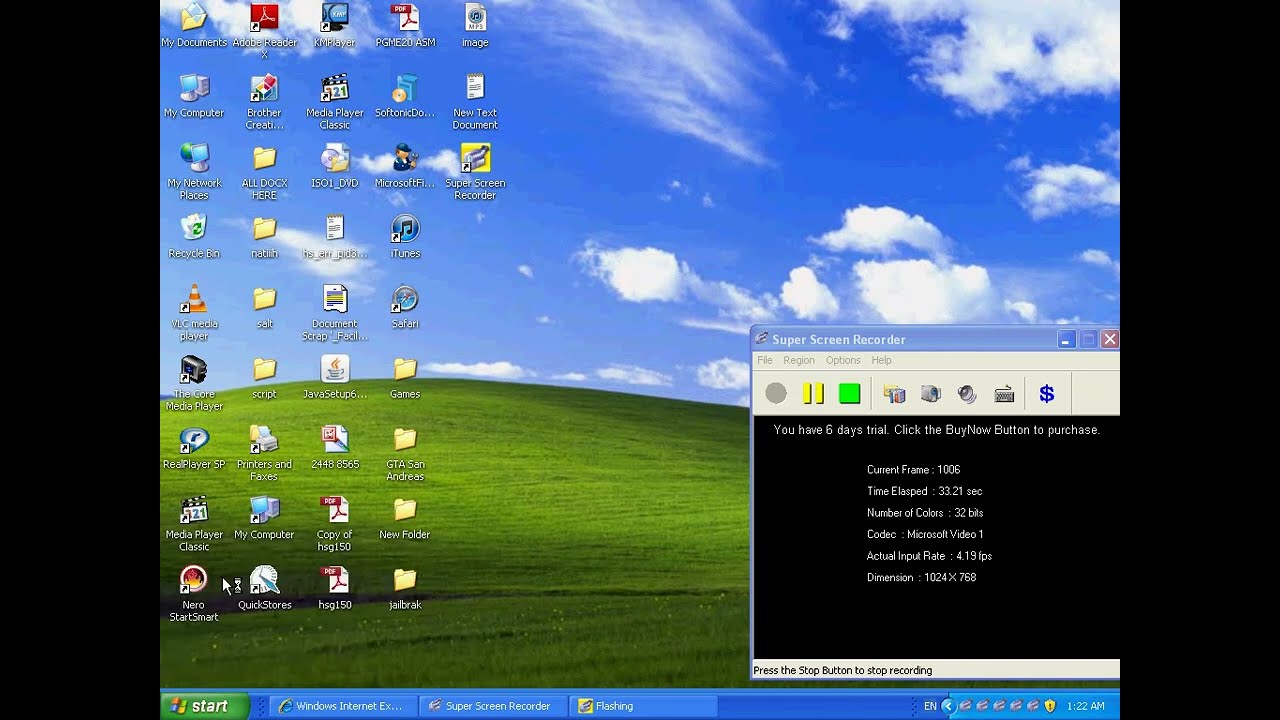1280x720 pixels.
Task: Select the RealPlayer SP shortcut
Action: [194, 447]
